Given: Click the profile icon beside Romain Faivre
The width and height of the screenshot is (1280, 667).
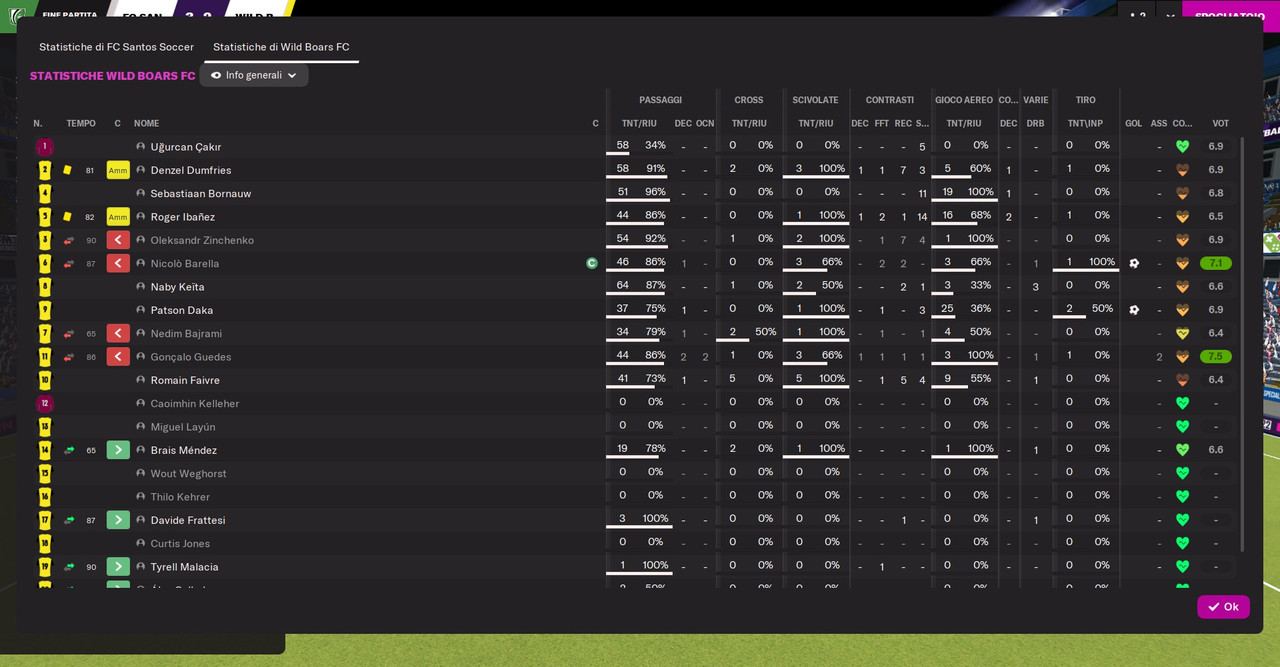Looking at the screenshot, I should click(x=141, y=380).
